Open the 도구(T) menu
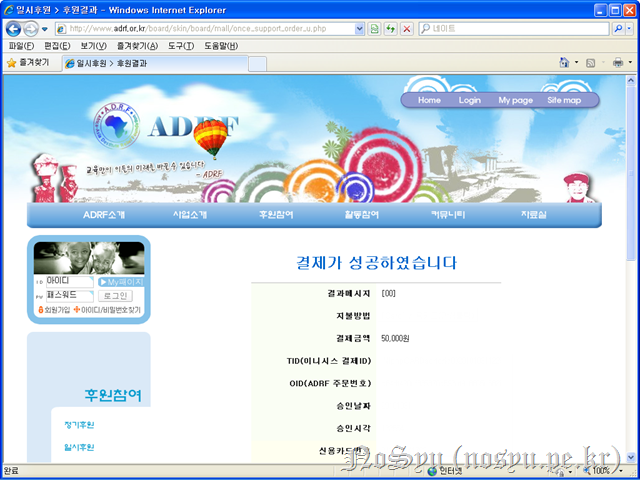This screenshot has width=640, height=480. (x=181, y=46)
